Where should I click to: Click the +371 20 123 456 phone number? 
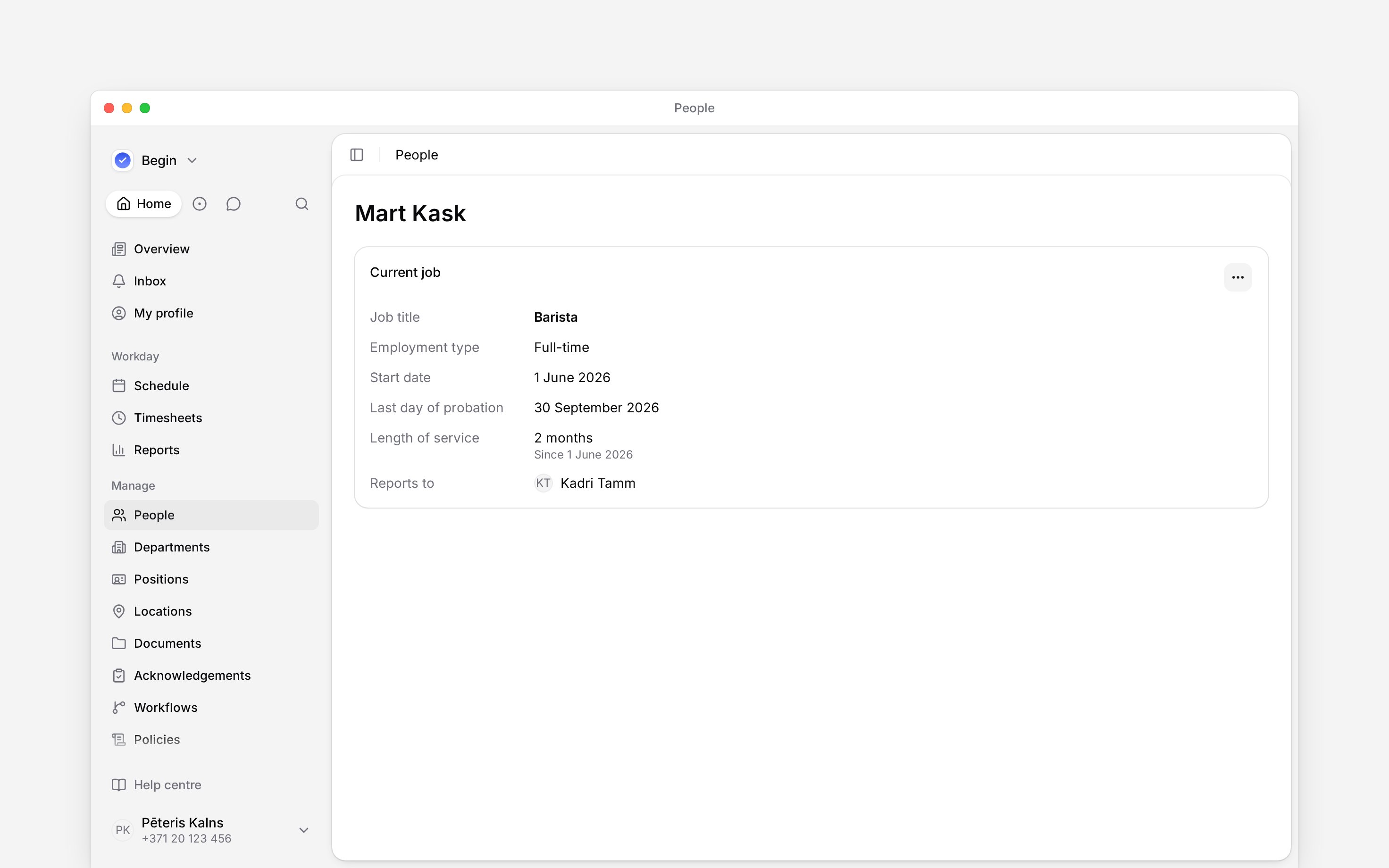click(x=186, y=839)
